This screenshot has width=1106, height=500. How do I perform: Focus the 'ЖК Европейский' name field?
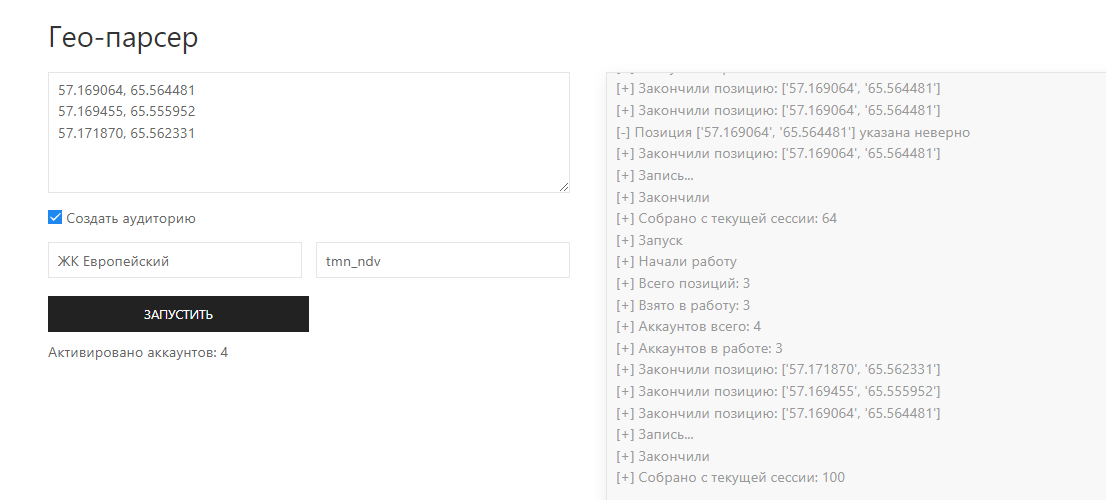point(175,261)
